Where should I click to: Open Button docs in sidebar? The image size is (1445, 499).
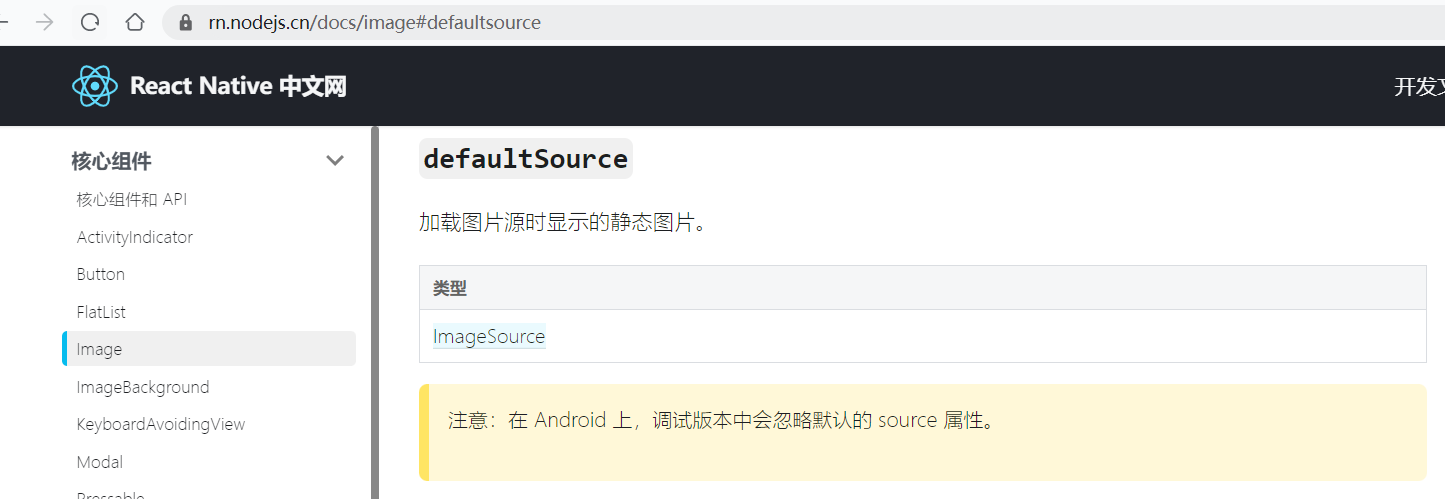click(101, 274)
